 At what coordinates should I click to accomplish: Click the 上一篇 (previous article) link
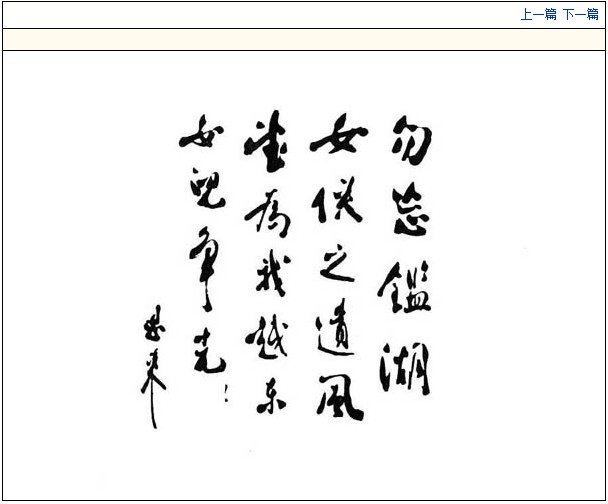tap(538, 14)
